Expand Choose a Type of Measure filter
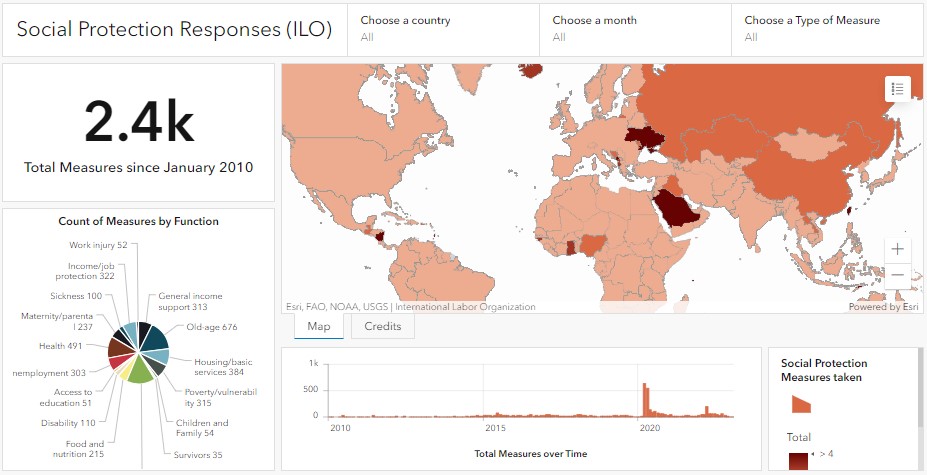Viewport: 927px width, 475px height. tap(829, 29)
